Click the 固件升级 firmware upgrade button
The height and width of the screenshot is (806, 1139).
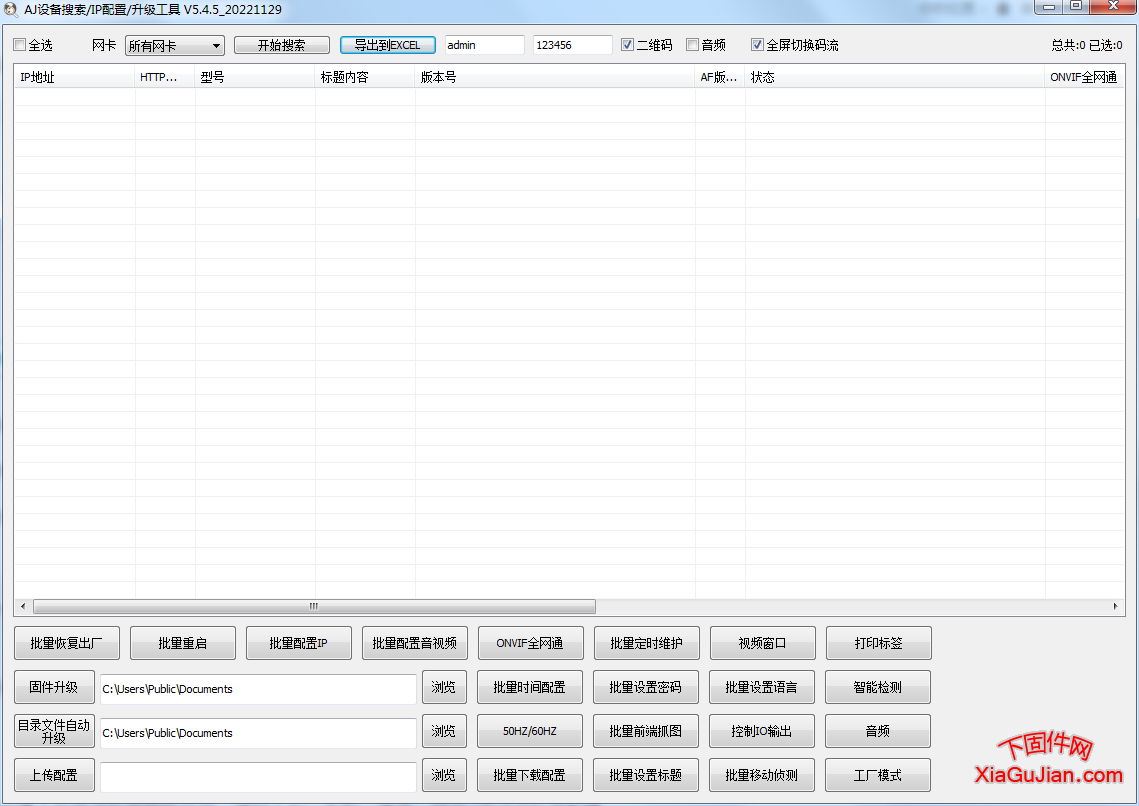point(54,688)
